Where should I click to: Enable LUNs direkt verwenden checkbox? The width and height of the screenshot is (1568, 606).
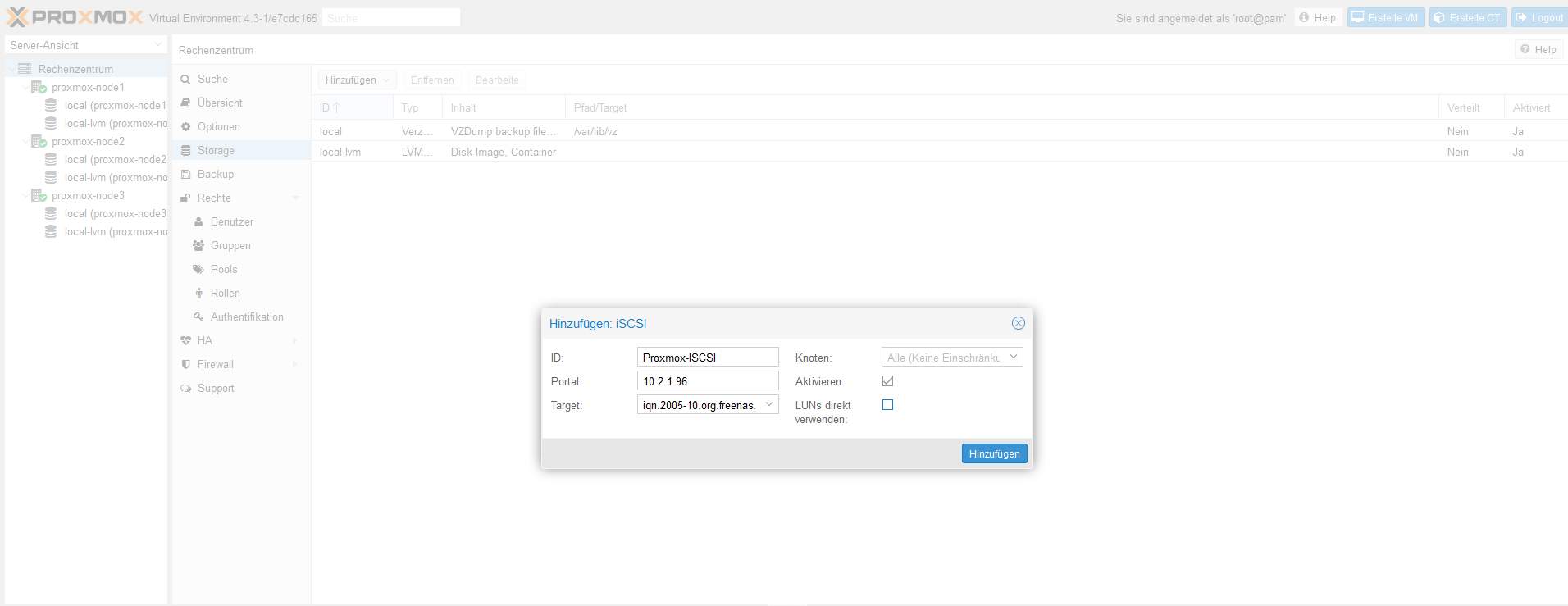887,404
